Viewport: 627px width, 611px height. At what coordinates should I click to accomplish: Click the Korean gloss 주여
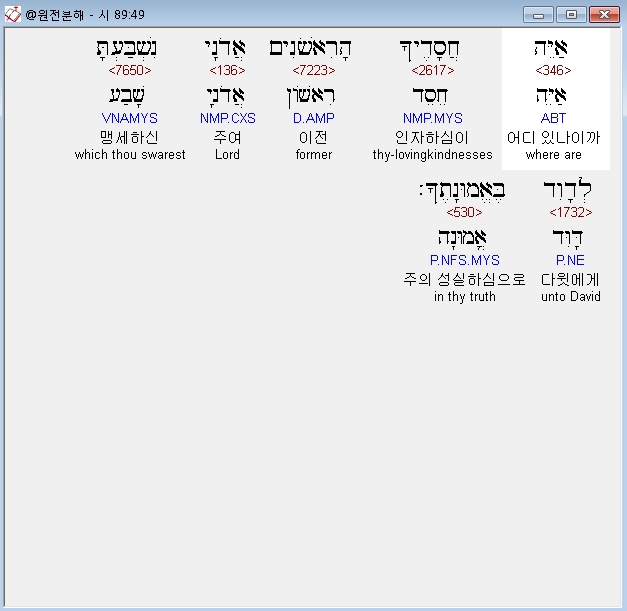(x=227, y=138)
